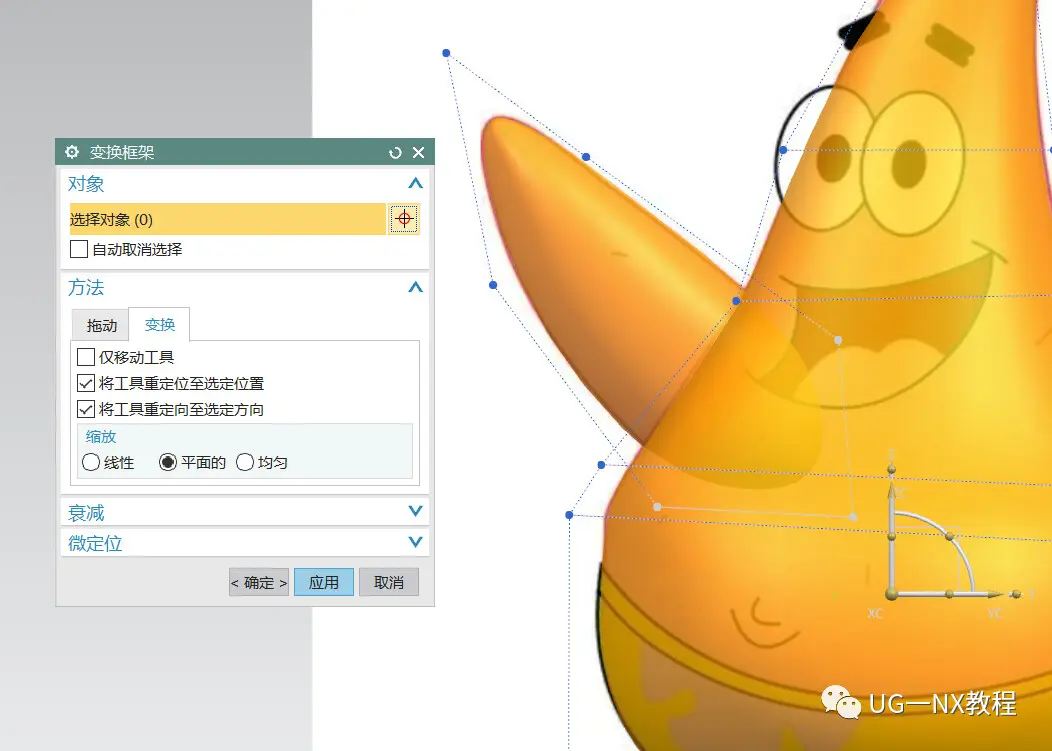
Task: Click the triad origin sphere handle
Action: (892, 594)
